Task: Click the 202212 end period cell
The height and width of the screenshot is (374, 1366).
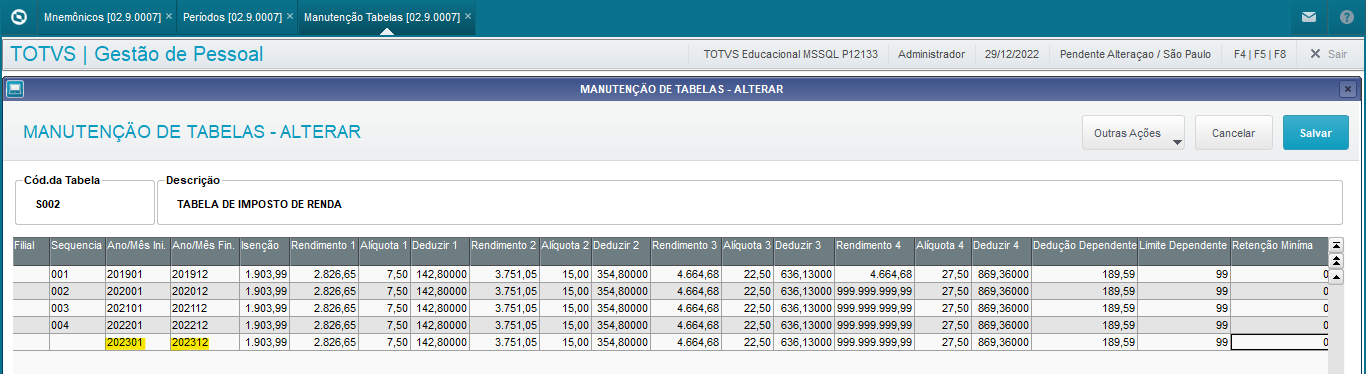Action: pos(204,325)
